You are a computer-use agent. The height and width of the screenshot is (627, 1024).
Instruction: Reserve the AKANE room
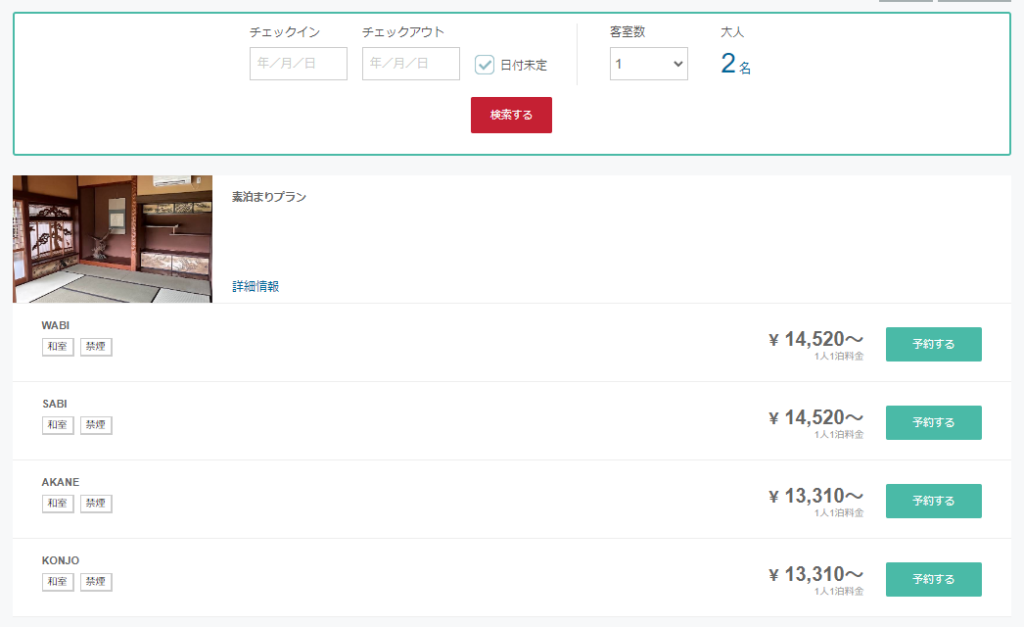(x=933, y=501)
